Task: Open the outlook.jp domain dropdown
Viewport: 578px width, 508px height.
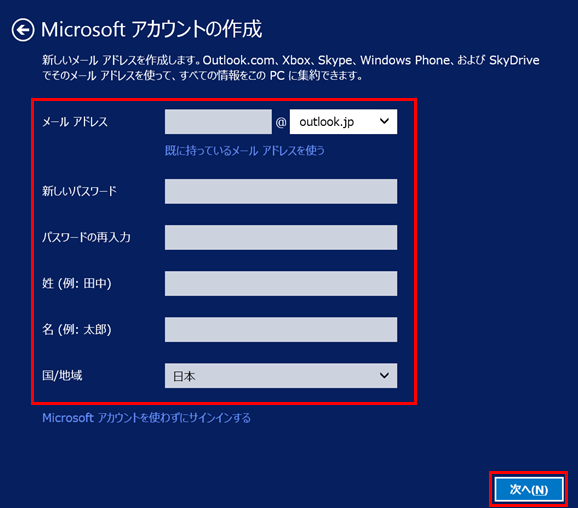Action: coord(343,122)
